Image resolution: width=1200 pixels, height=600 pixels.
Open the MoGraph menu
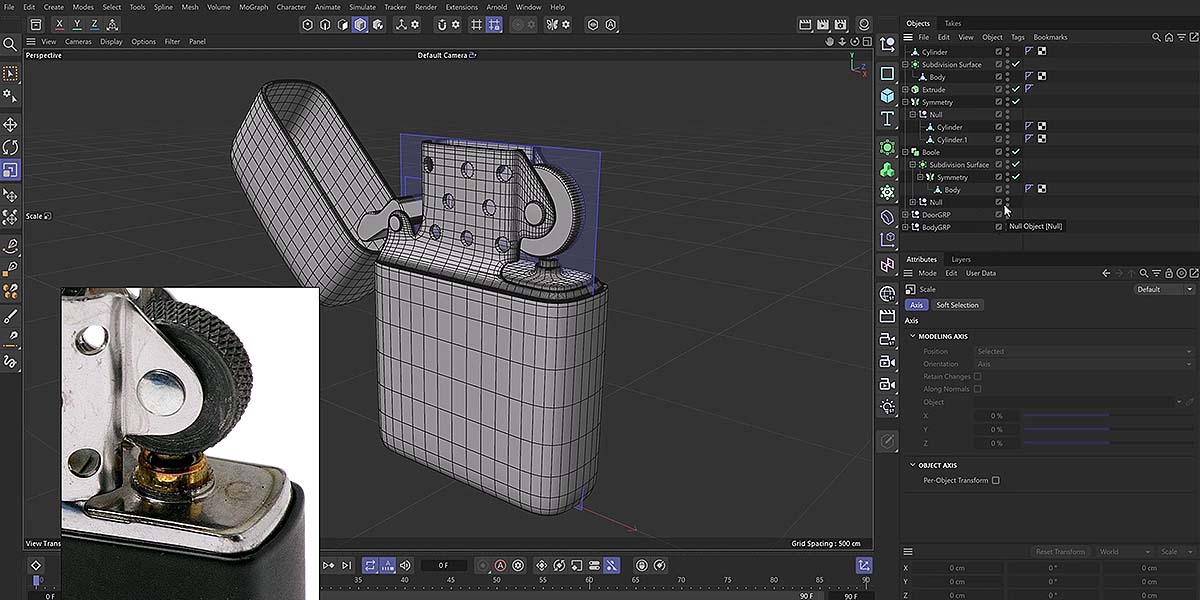[x=253, y=7]
